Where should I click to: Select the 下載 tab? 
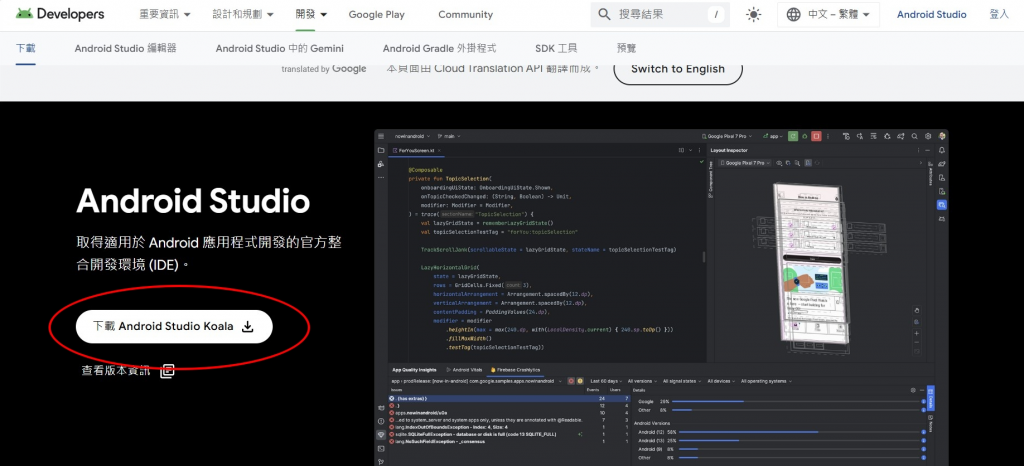pyautogui.click(x=25, y=48)
